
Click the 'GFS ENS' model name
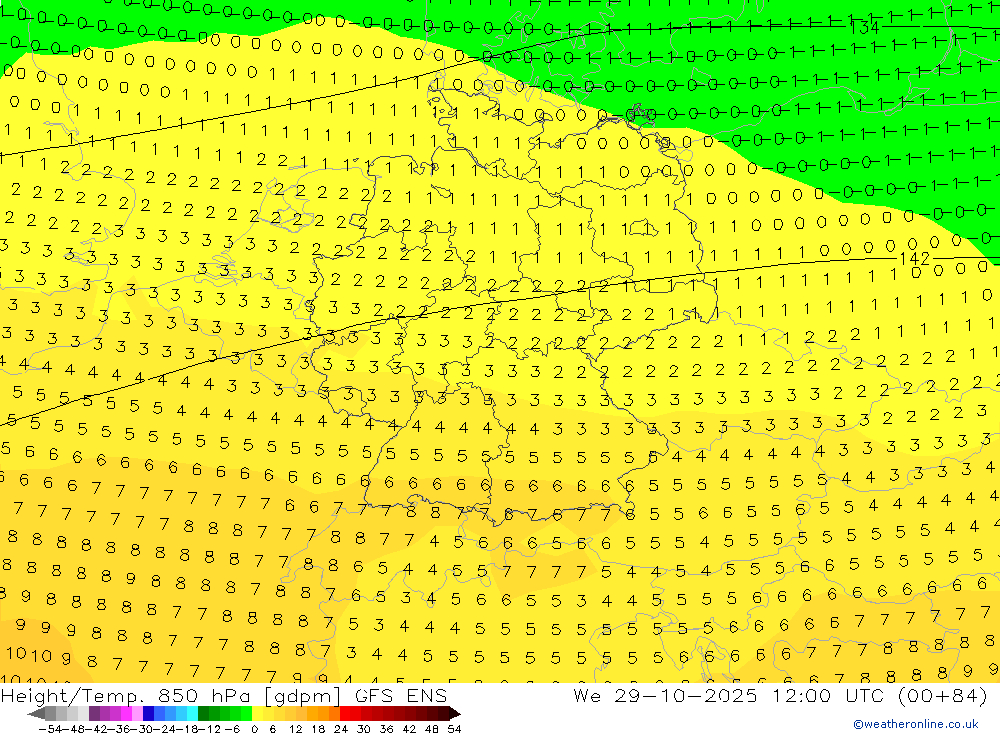(401, 696)
